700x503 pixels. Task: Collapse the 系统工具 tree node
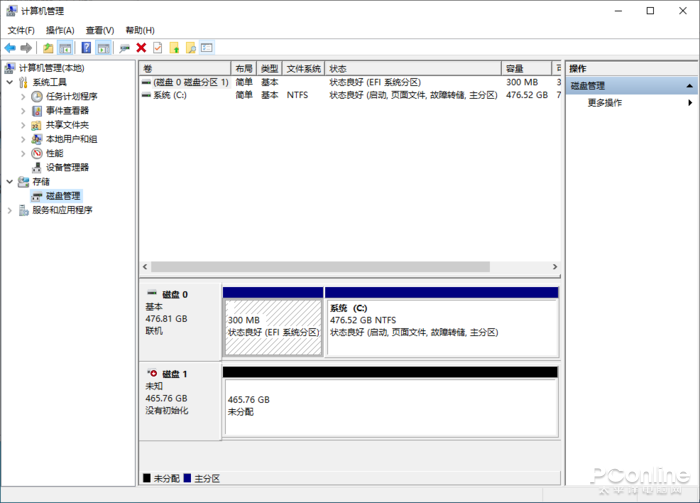[x=10, y=82]
